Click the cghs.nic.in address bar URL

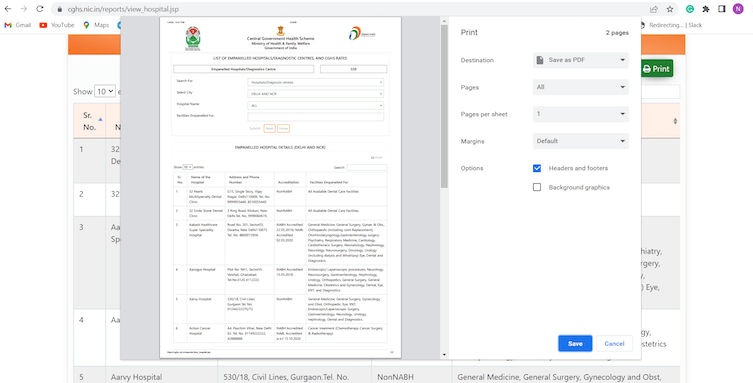[123, 9]
